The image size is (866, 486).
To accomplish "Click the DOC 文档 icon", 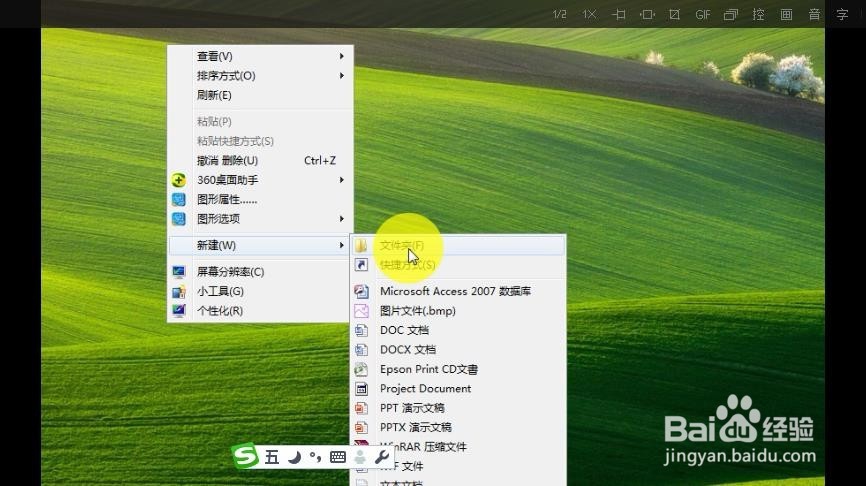I will (x=361, y=330).
